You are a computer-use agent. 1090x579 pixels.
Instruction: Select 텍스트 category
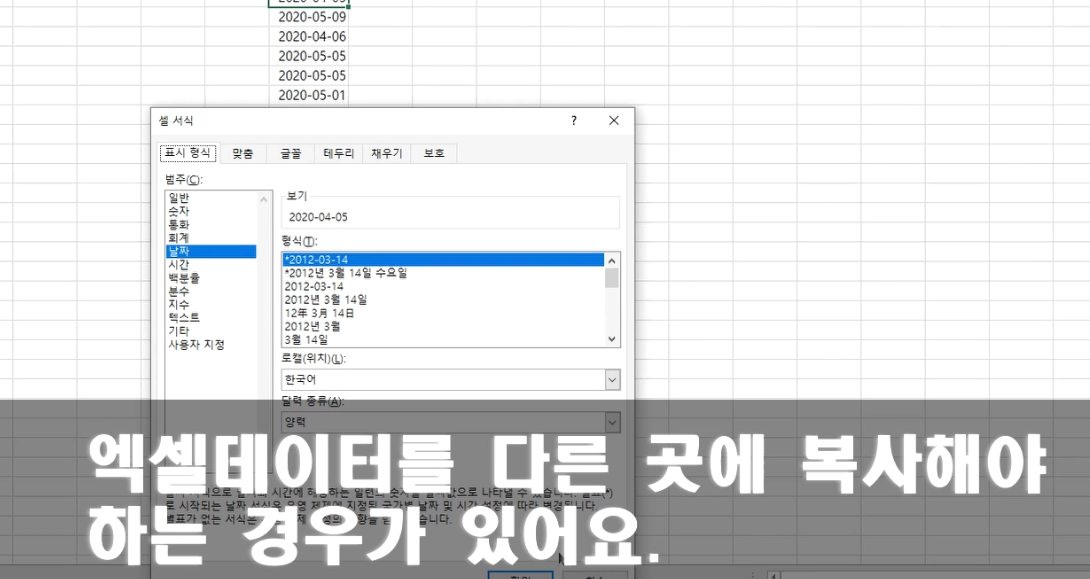point(211,318)
